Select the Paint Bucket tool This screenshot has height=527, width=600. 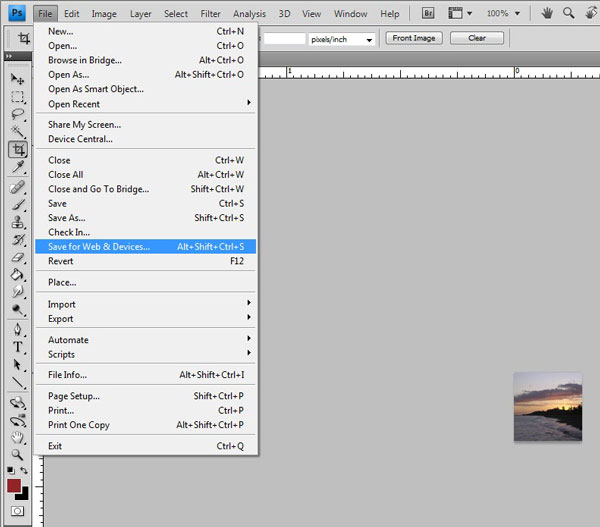click(18, 274)
